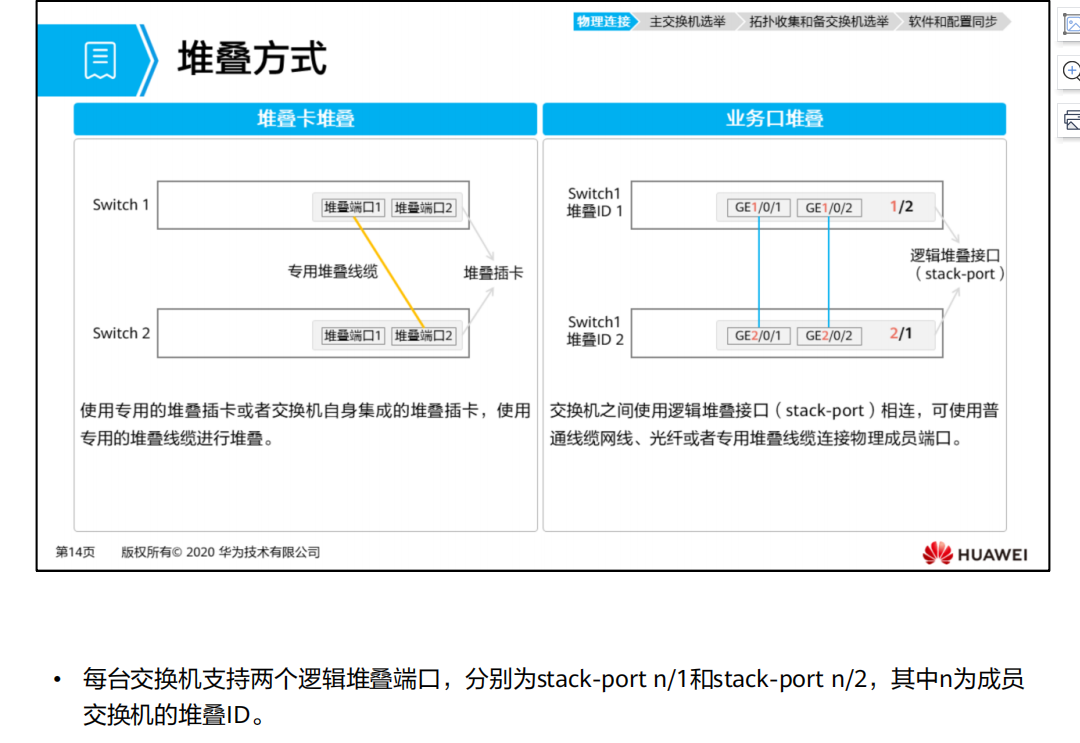Click the multi-image gallery icon
This screenshot has height=743, width=1080.
coord(1072,121)
